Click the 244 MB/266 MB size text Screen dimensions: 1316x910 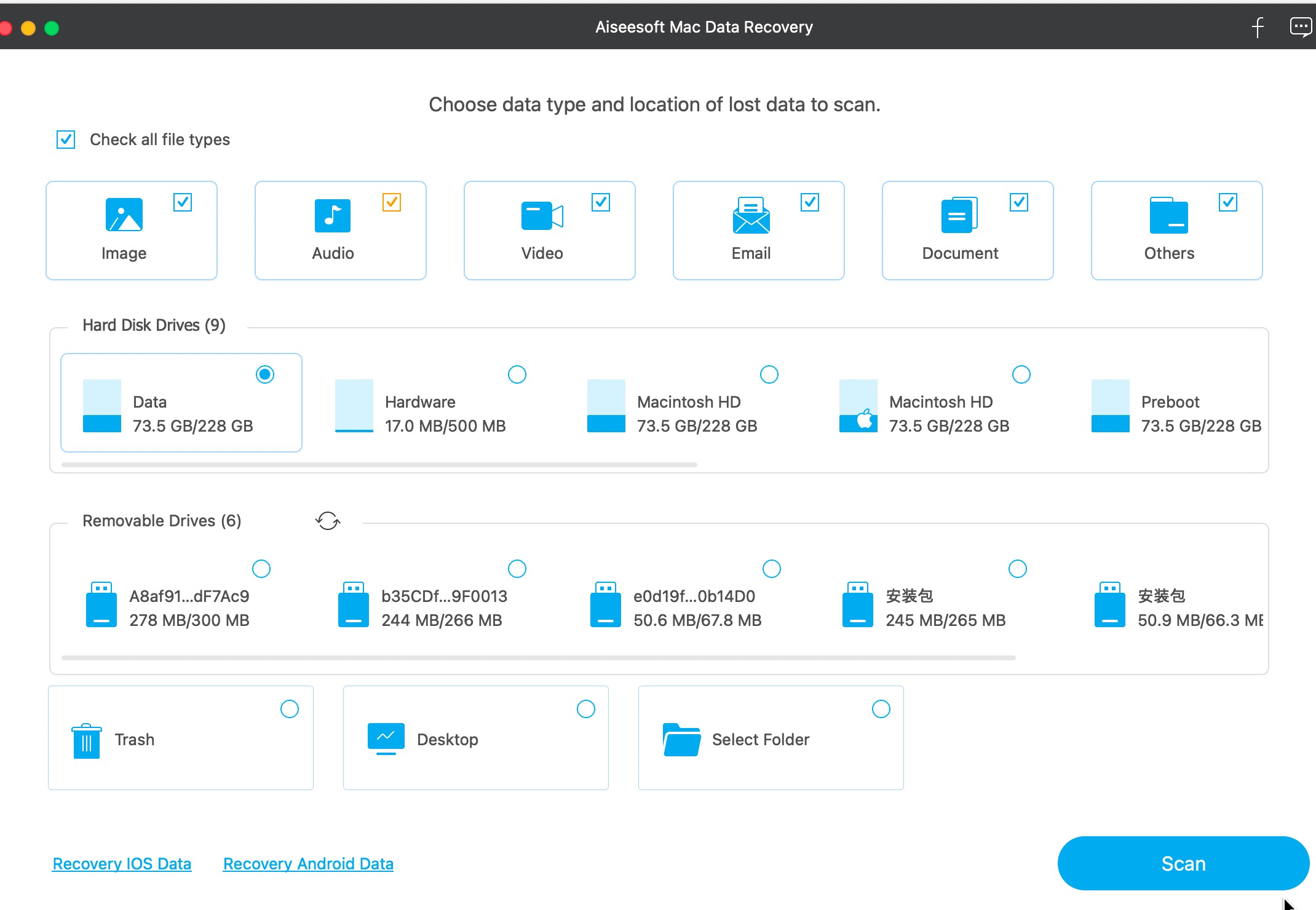click(442, 620)
